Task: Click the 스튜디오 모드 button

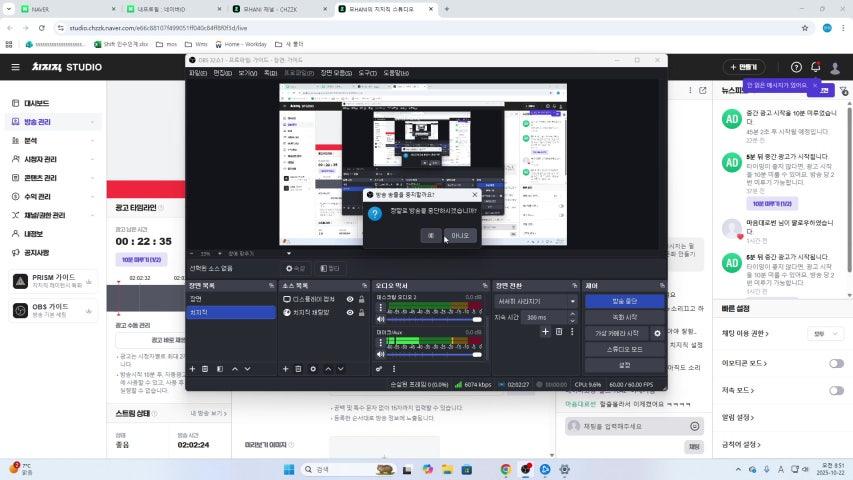Action: [624, 349]
